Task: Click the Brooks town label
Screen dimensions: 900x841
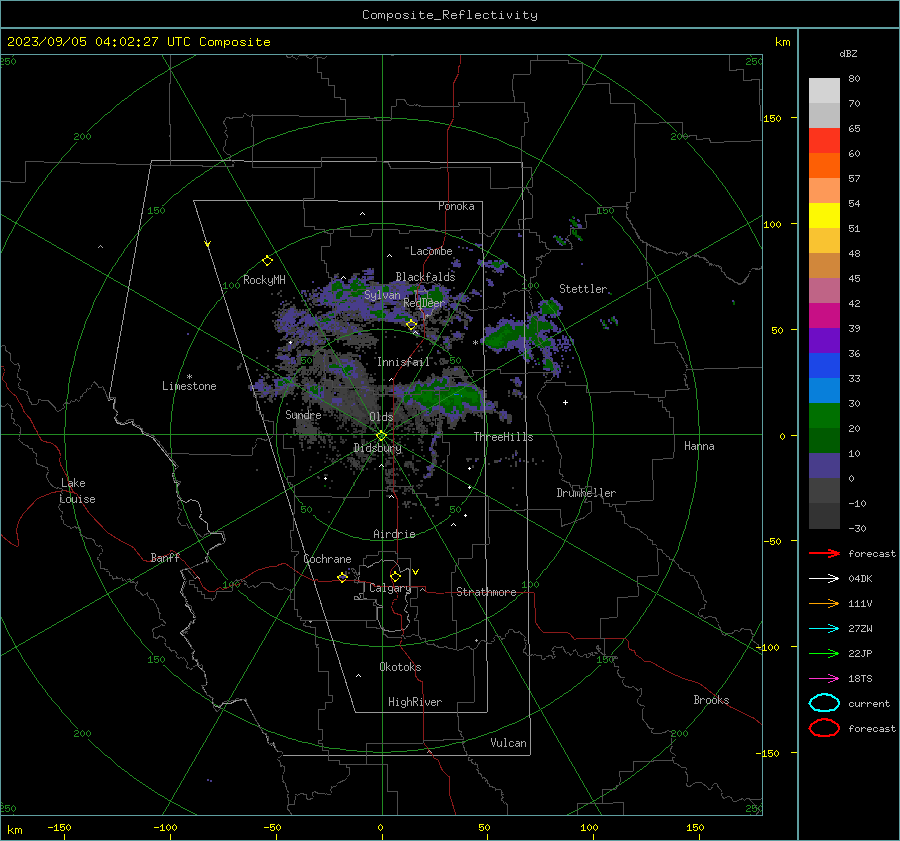Action: click(x=711, y=700)
